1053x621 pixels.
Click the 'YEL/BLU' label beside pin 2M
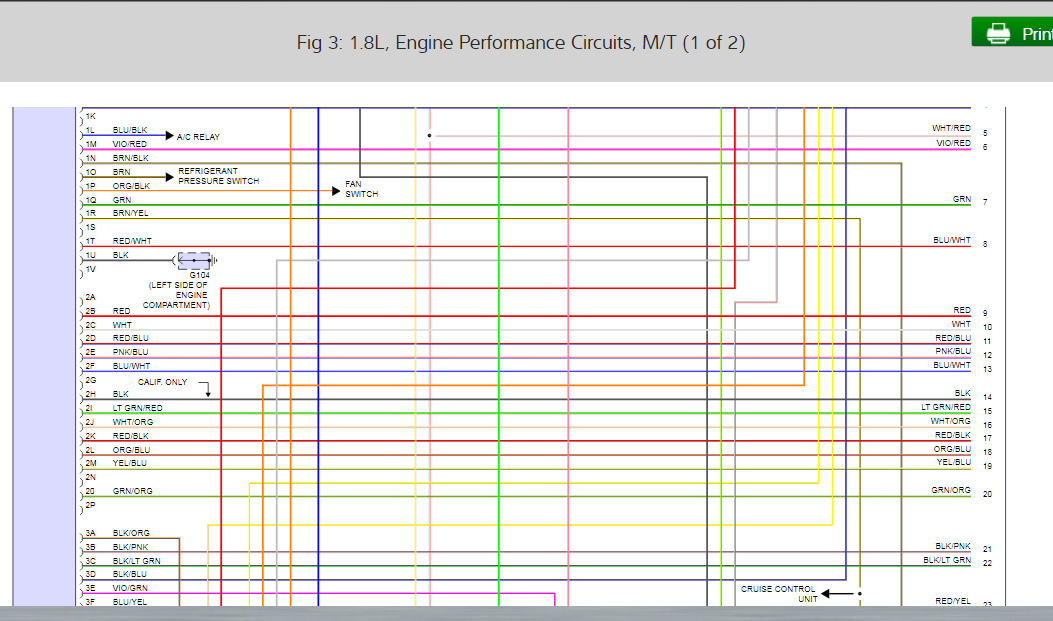pos(130,463)
